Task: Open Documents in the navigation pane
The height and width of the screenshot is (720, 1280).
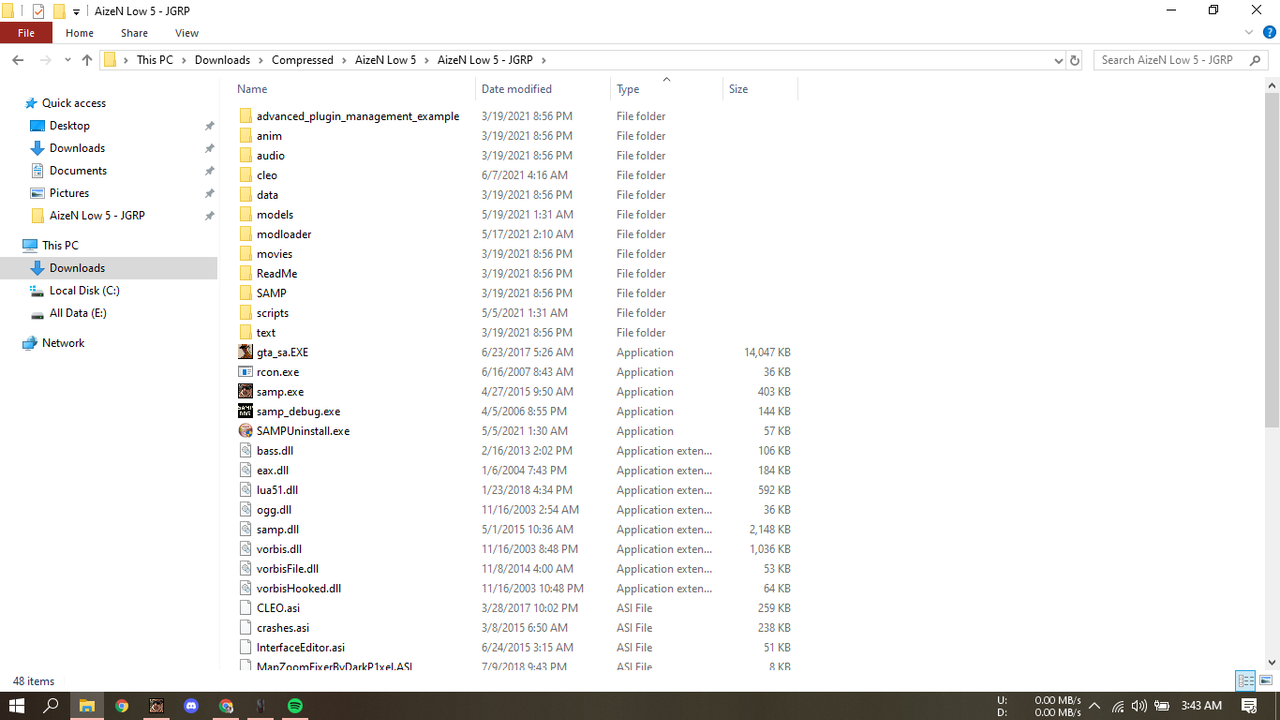Action: tap(78, 171)
